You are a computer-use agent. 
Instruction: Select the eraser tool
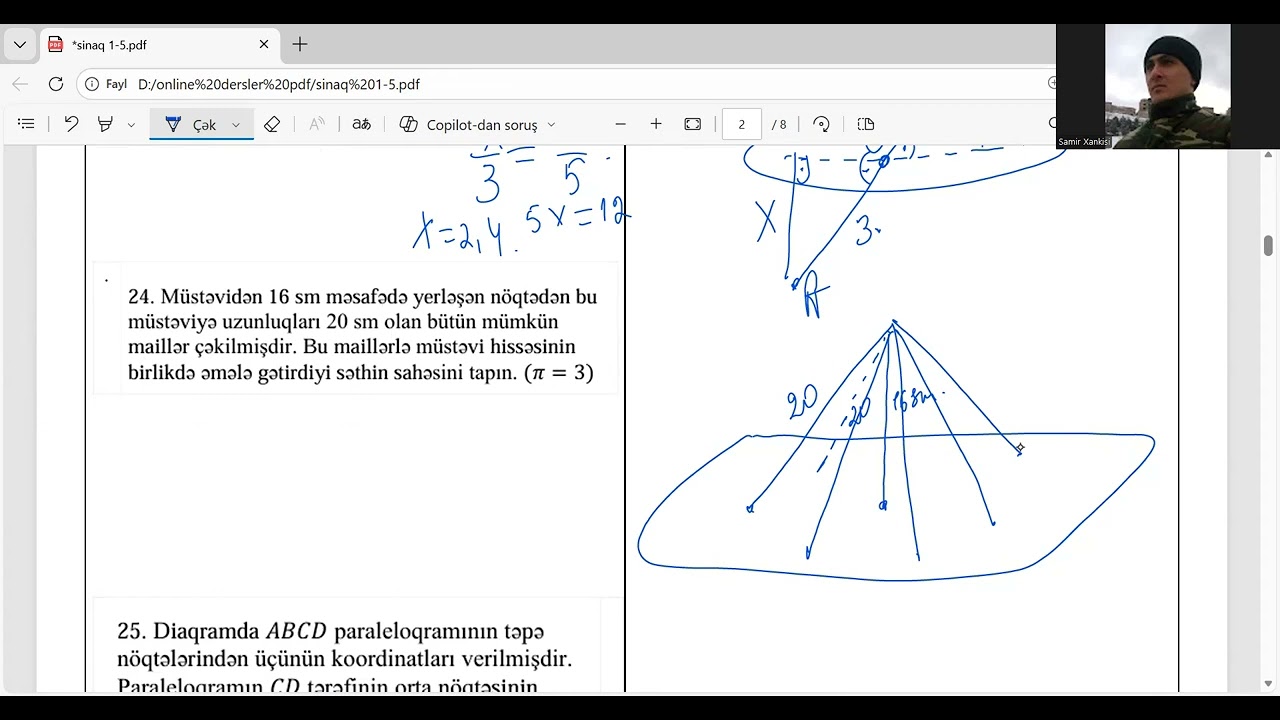272,124
